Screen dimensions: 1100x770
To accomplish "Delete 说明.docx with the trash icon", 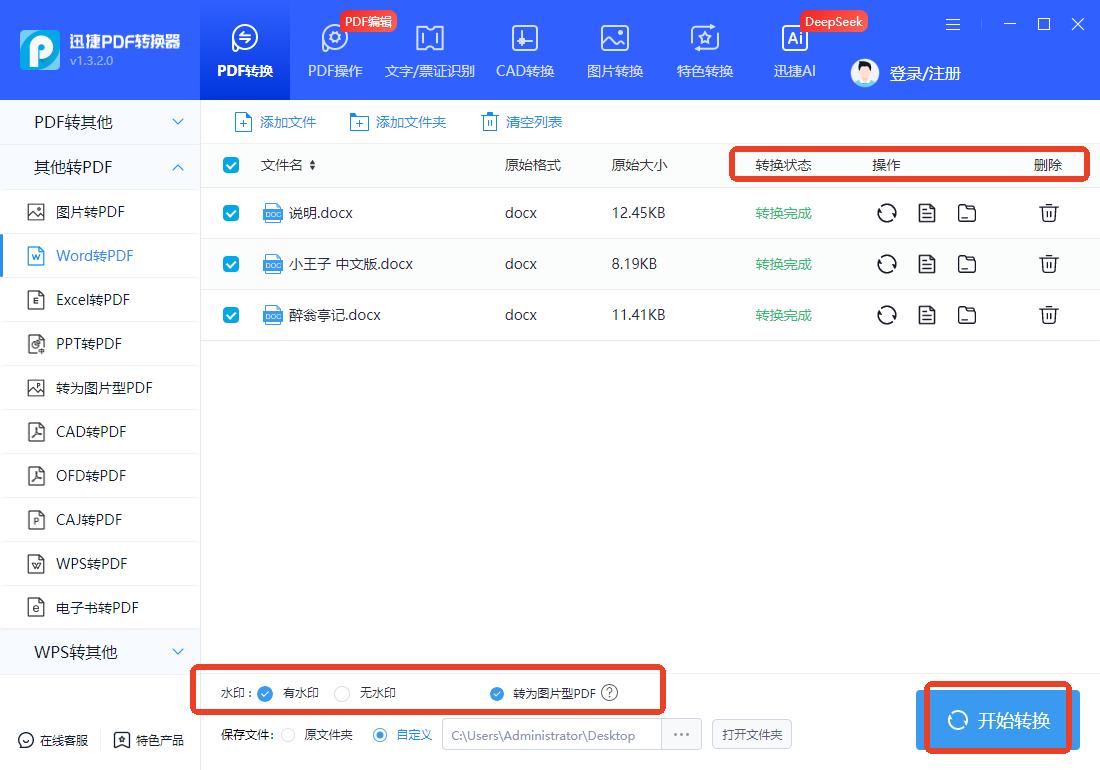I will click(x=1048, y=213).
